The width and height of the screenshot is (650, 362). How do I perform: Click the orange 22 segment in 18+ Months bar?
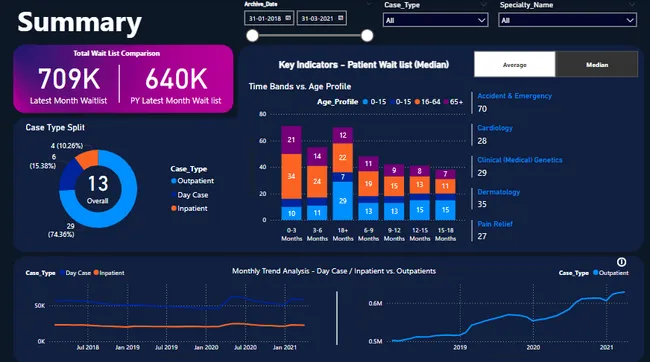tap(343, 158)
